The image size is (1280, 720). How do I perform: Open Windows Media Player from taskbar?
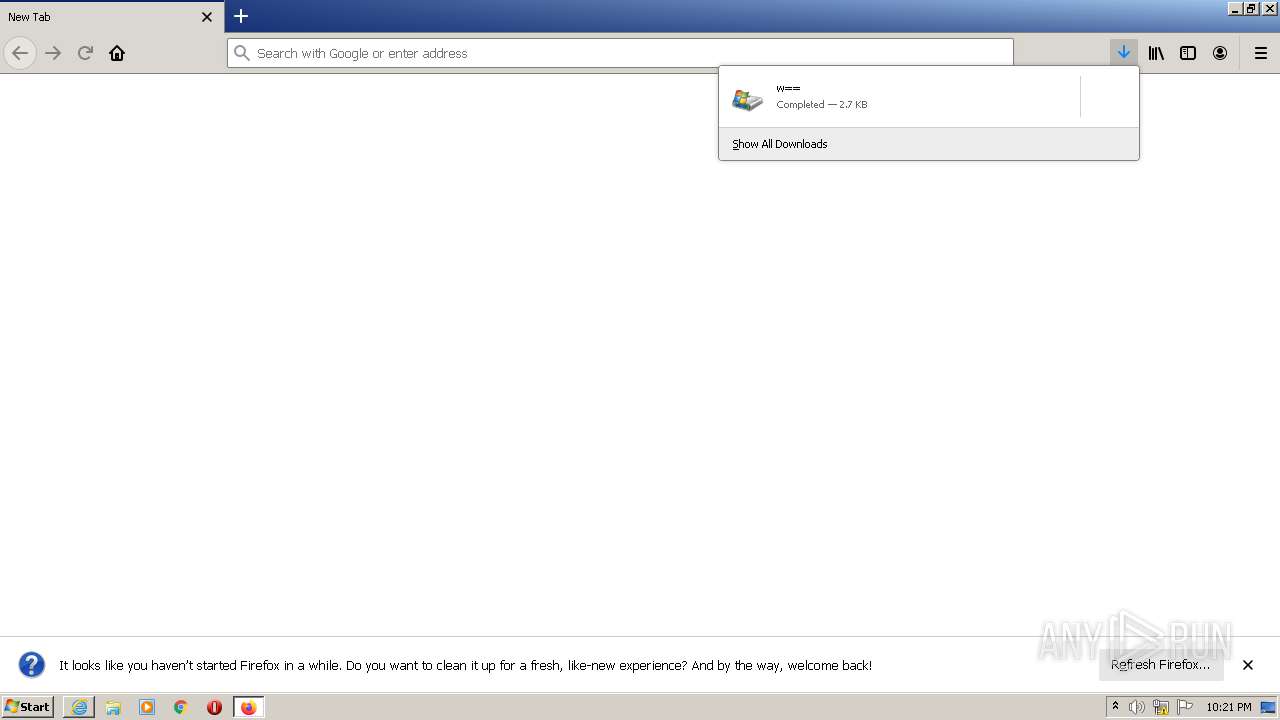(147, 707)
